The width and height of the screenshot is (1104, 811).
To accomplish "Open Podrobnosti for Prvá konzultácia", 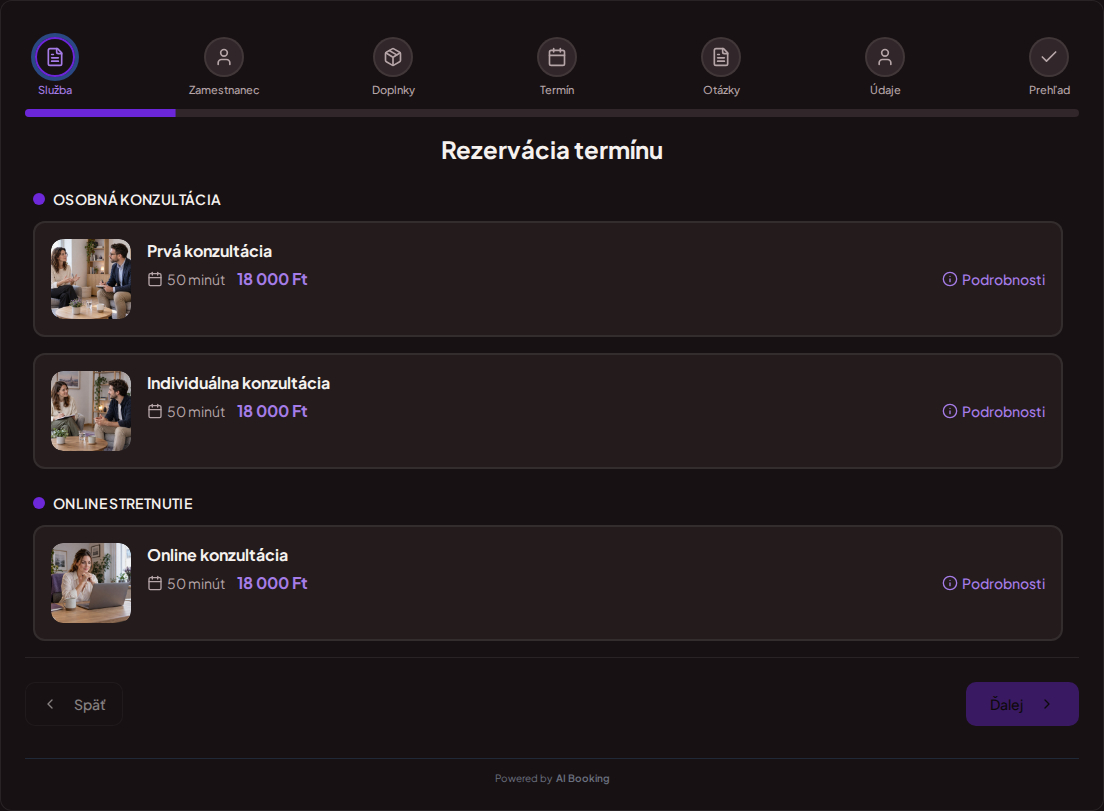I will 993,279.
